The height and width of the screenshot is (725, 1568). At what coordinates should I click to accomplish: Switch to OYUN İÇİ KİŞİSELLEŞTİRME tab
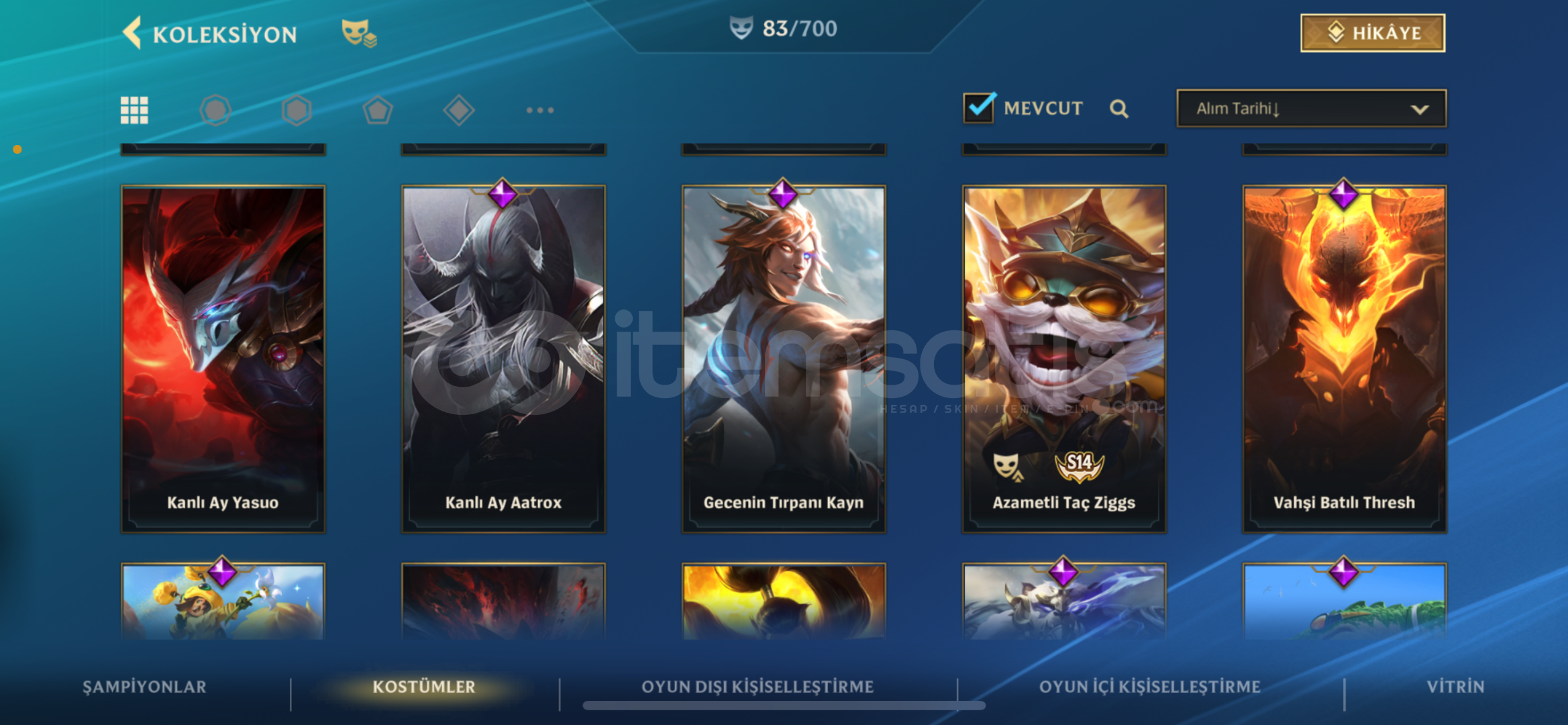(x=1150, y=687)
